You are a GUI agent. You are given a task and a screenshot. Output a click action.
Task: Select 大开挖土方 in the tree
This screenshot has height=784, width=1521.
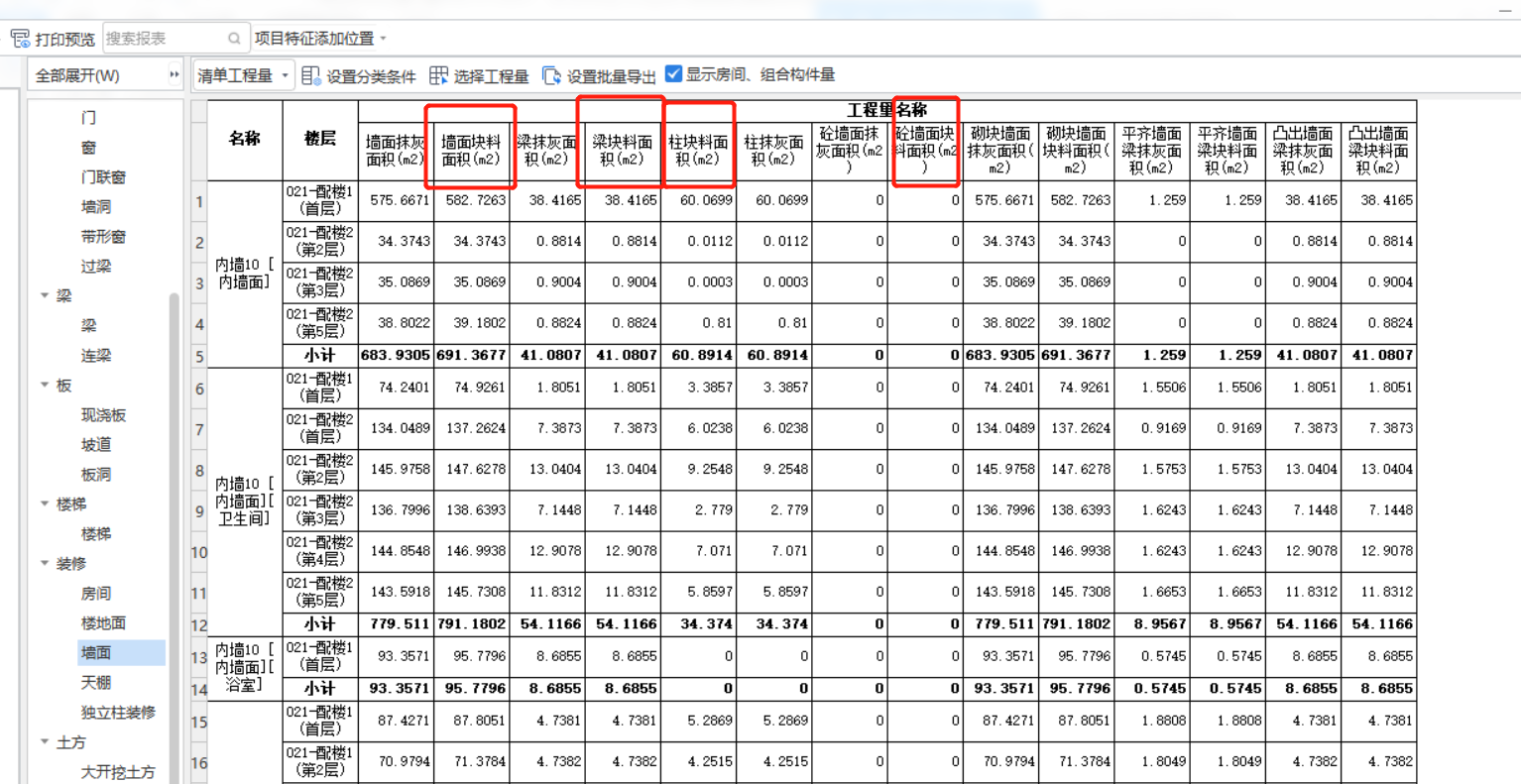(x=118, y=771)
